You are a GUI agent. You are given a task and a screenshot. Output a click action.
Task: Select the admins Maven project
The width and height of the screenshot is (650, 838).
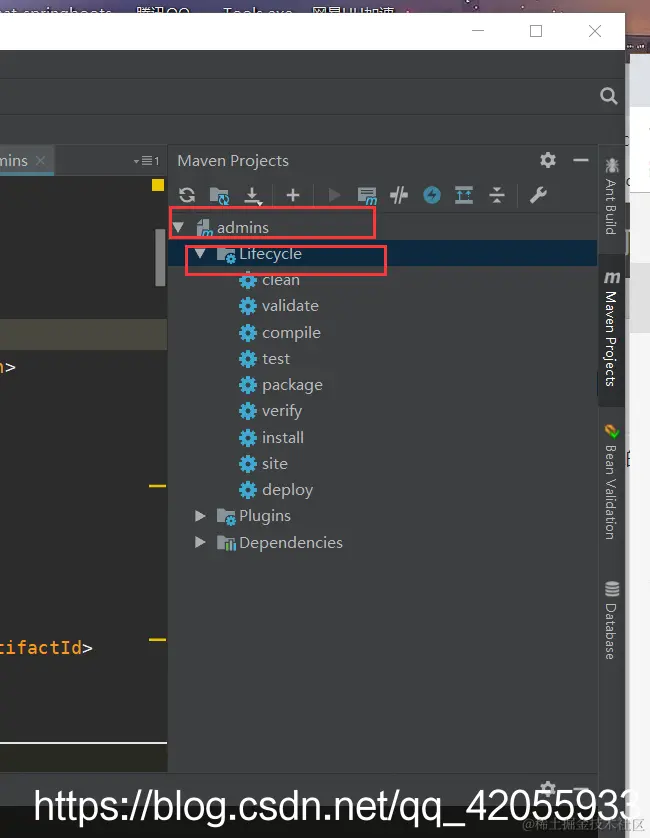coord(243,228)
